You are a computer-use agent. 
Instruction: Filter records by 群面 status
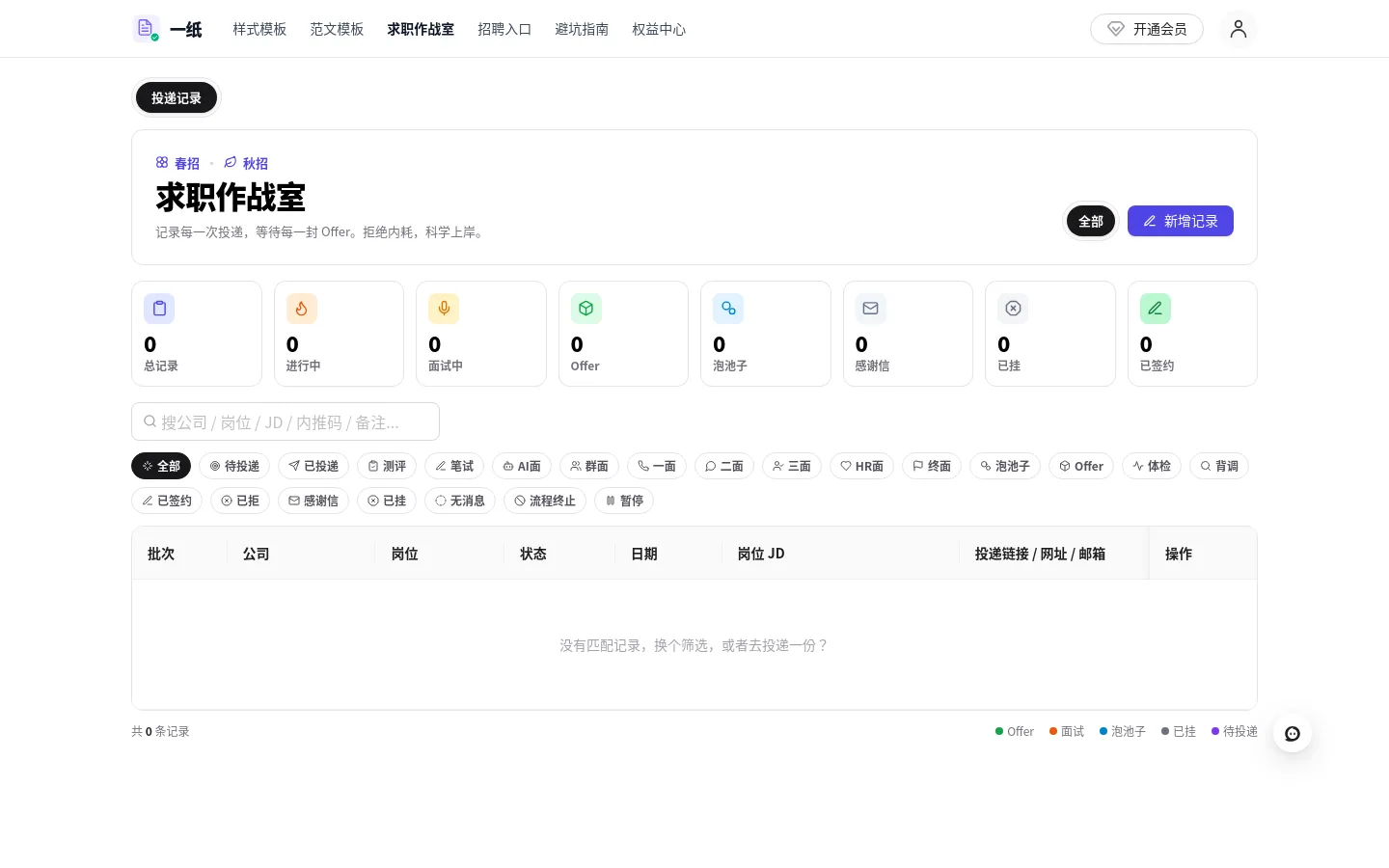click(x=589, y=466)
